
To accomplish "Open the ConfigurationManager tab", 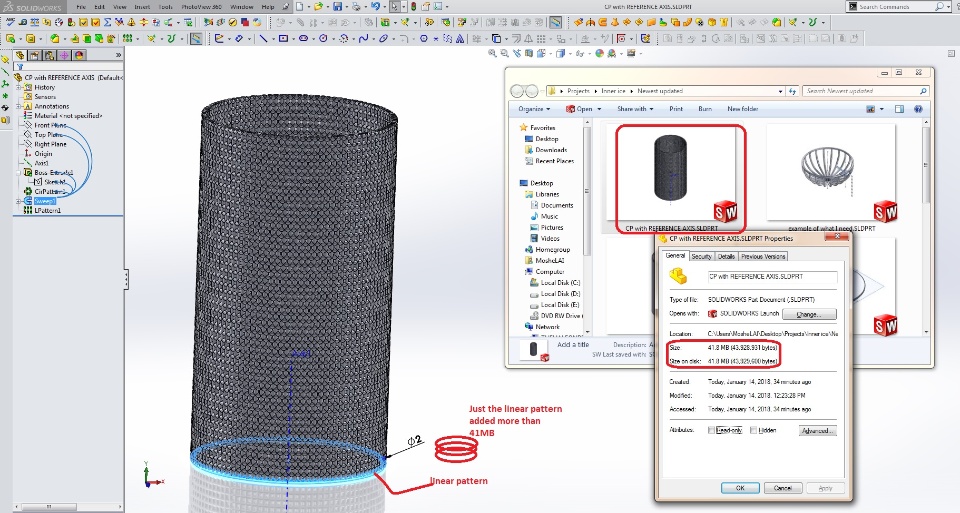I will pyautogui.click(x=49, y=56).
